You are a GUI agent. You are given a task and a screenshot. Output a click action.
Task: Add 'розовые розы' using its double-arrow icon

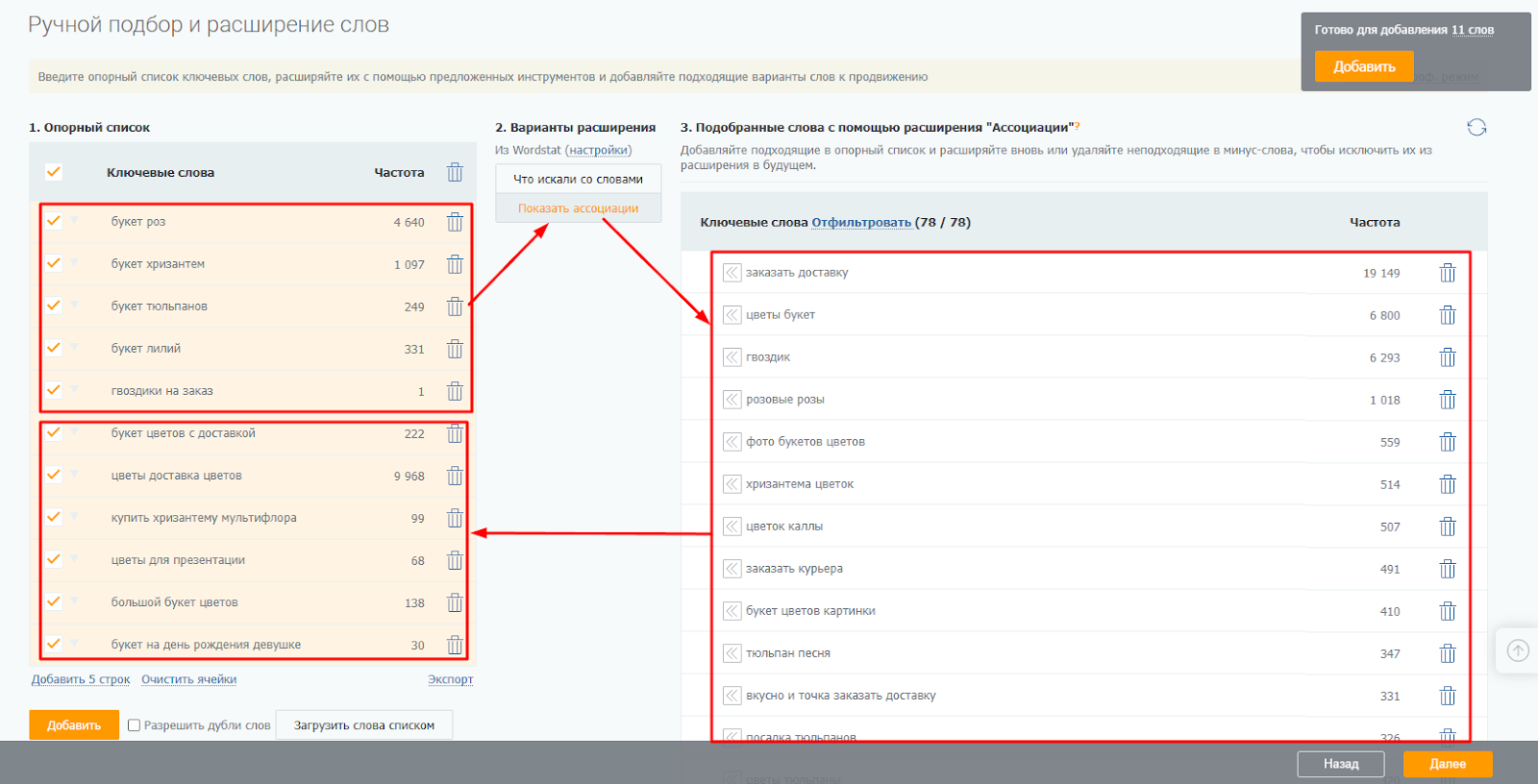pos(732,400)
